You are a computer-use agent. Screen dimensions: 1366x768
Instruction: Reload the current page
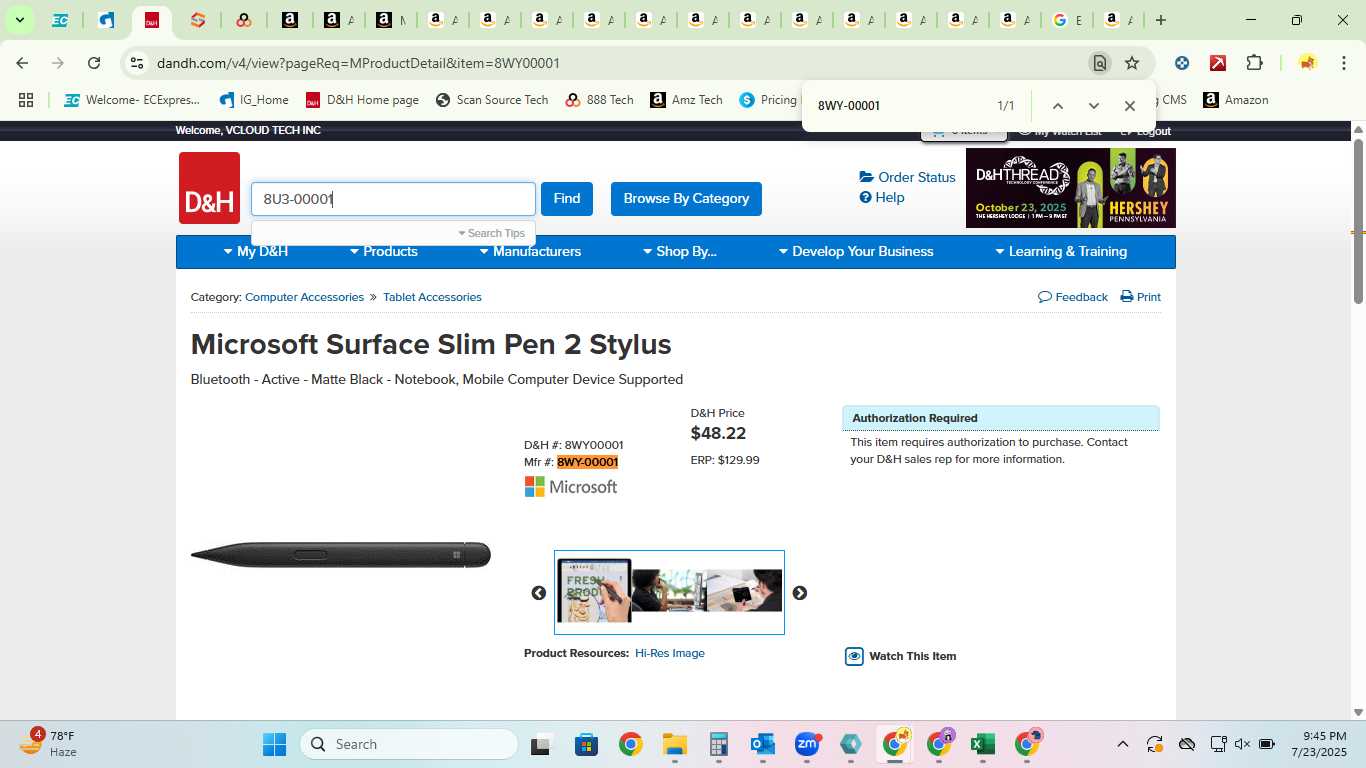[94, 63]
